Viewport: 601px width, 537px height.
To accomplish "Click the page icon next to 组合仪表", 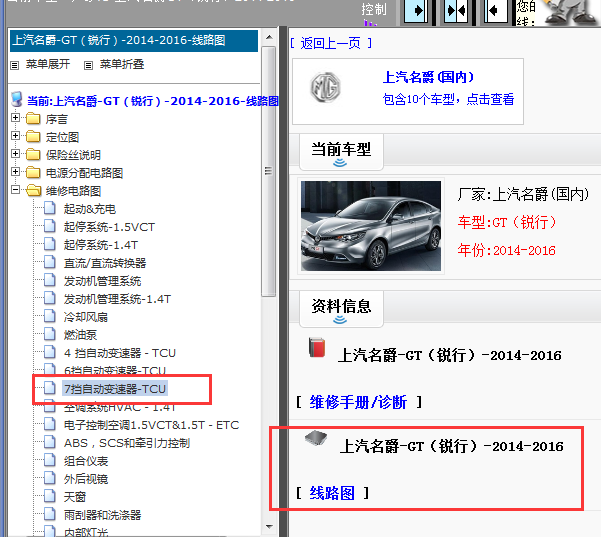I will pos(49,460).
